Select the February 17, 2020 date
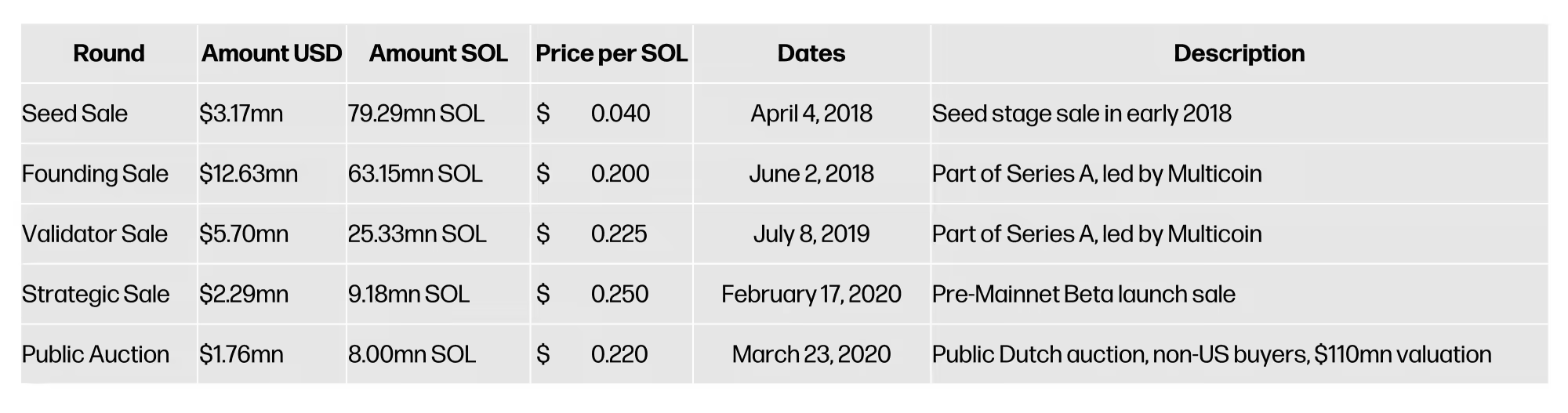 pos(811,294)
